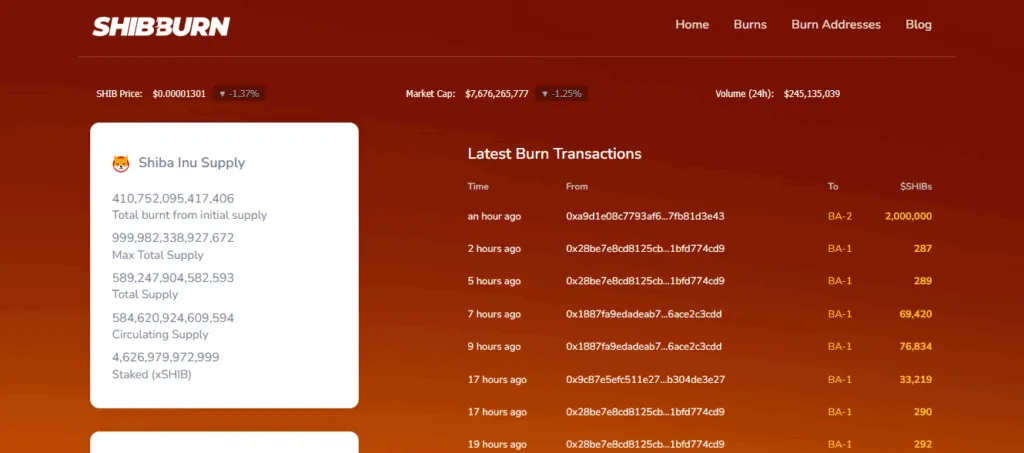Go to Burn Addresses page

(836, 25)
